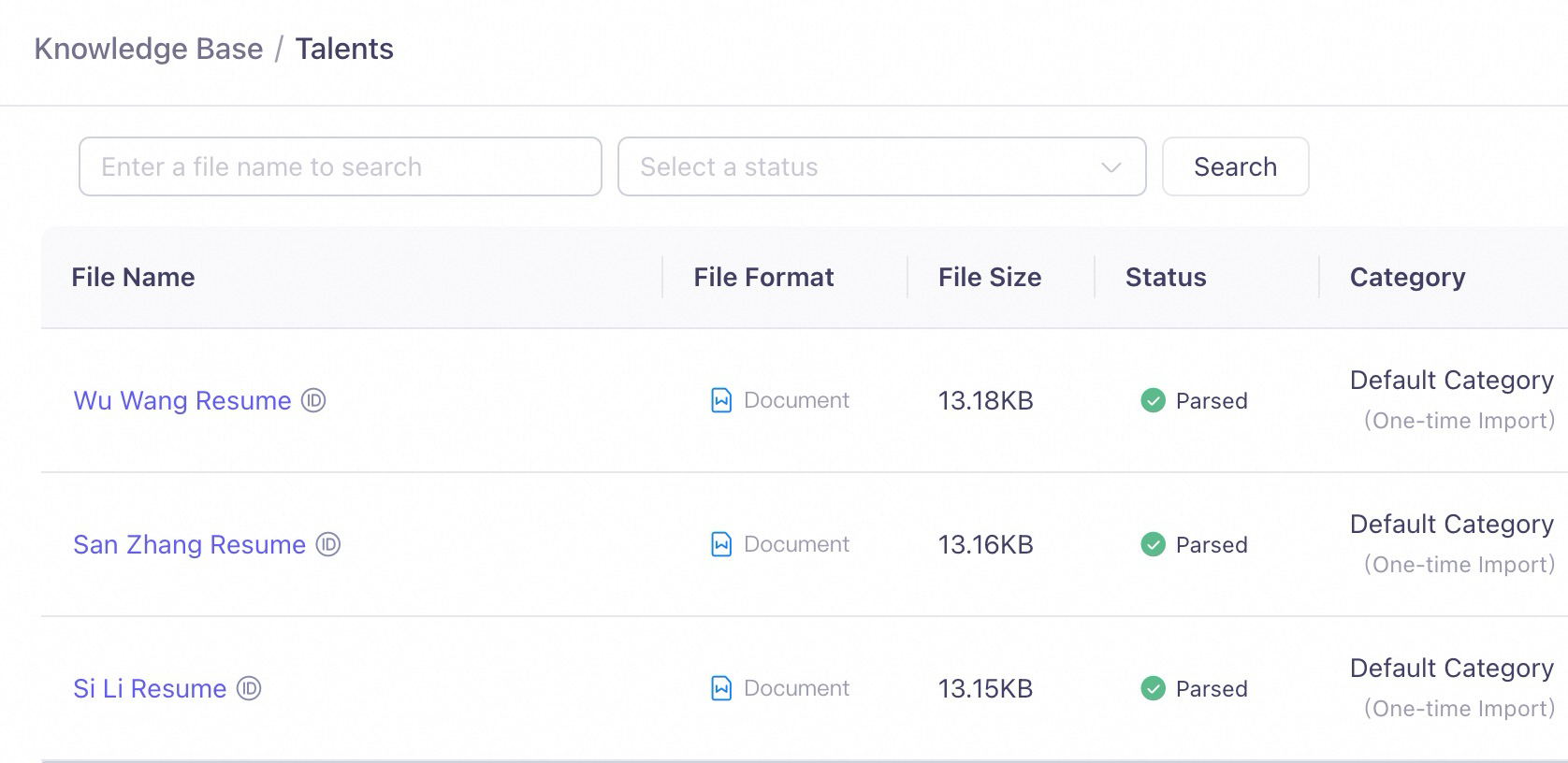
Task: Go back to Knowledge Base breadcrumb
Action: tap(149, 49)
